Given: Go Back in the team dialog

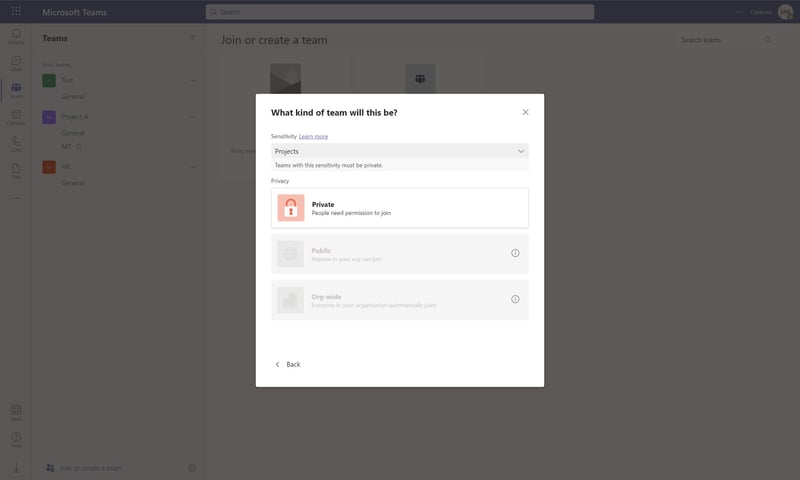Looking at the screenshot, I should coord(288,364).
